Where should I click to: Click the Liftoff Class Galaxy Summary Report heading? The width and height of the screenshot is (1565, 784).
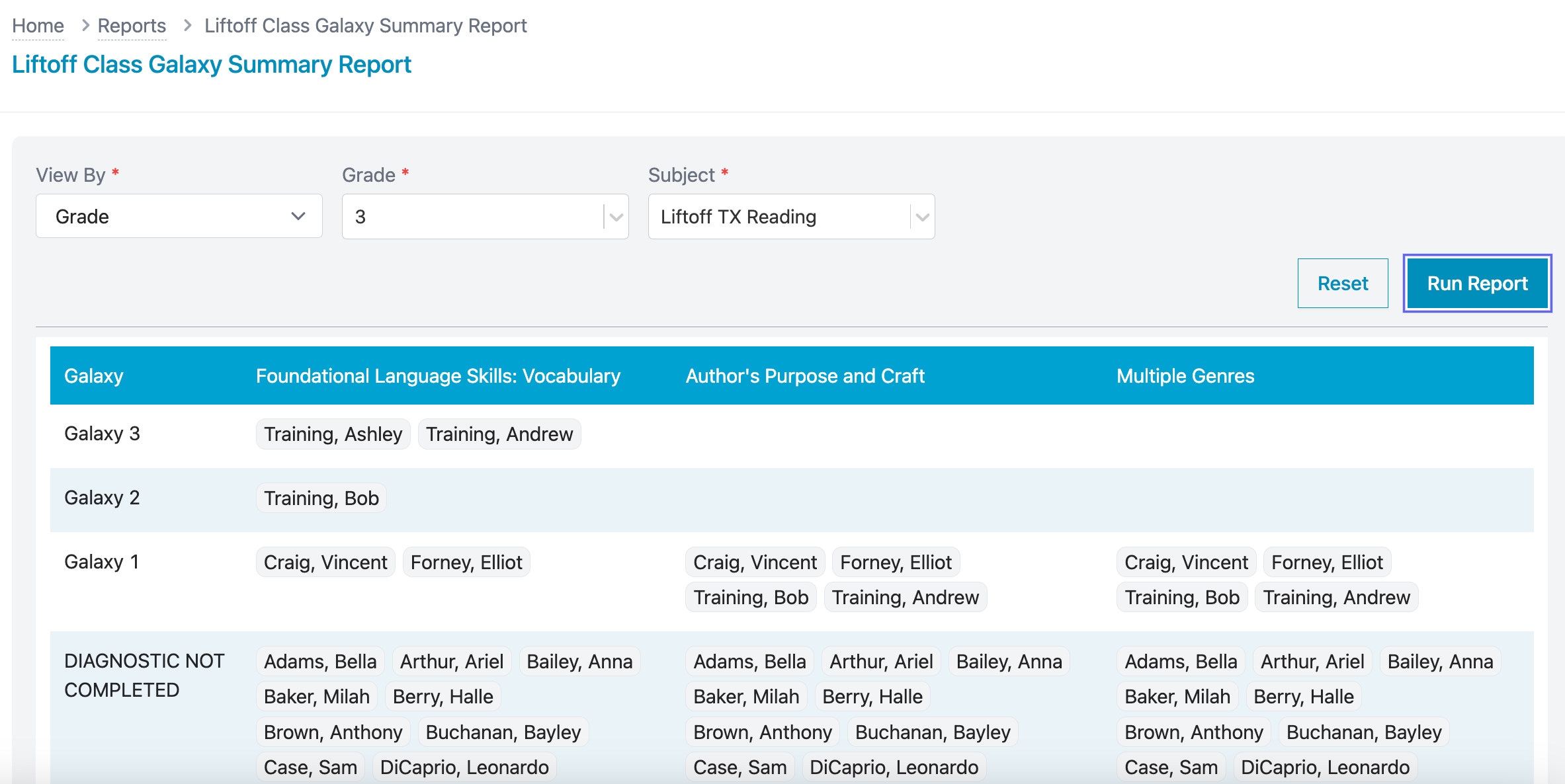coord(212,64)
